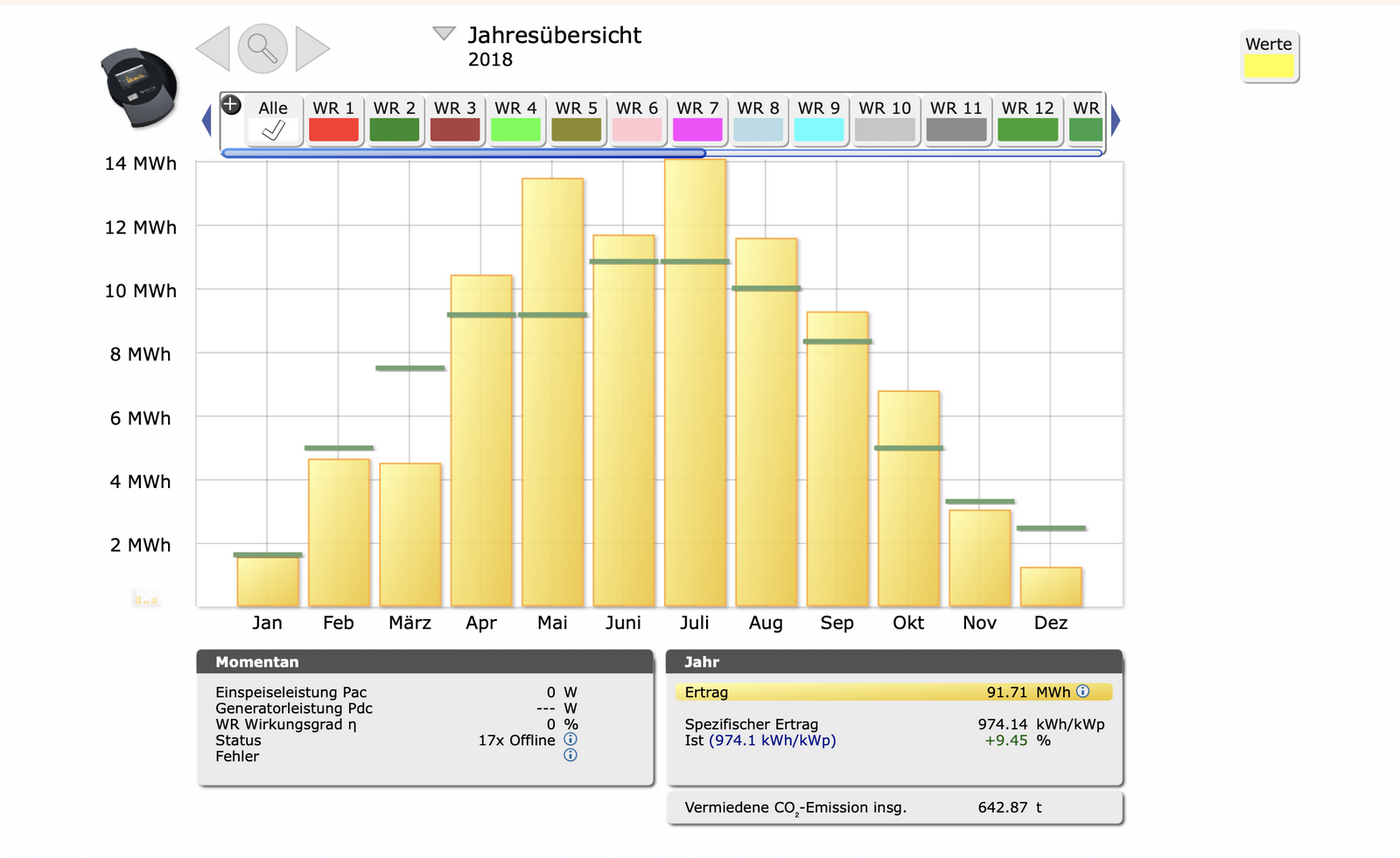Open info icon next to Fehler

[x=570, y=755]
